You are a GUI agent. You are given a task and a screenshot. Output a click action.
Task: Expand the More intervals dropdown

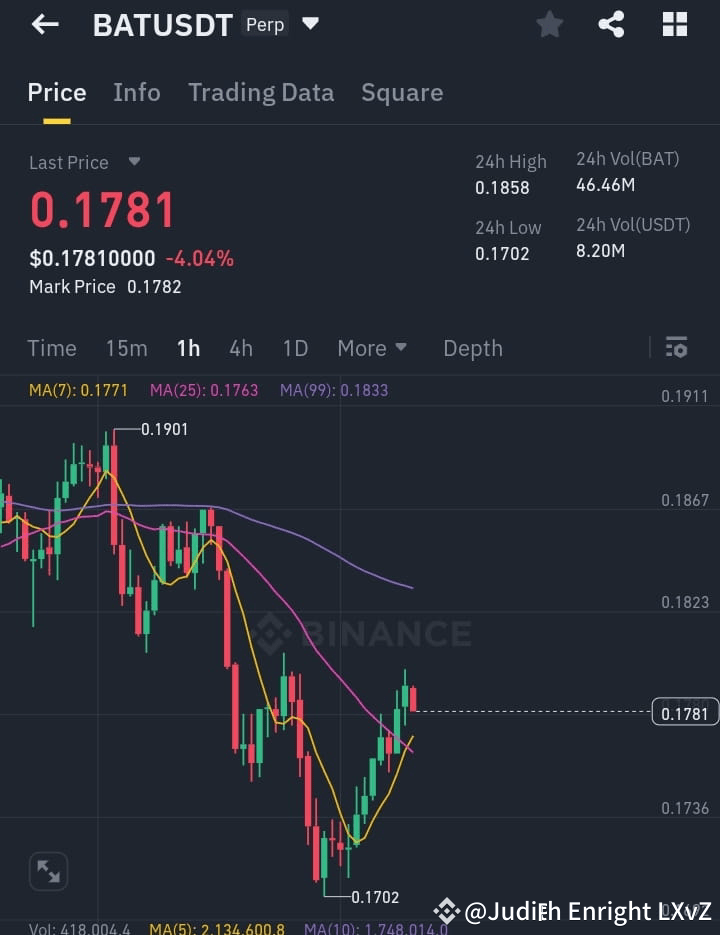point(372,348)
